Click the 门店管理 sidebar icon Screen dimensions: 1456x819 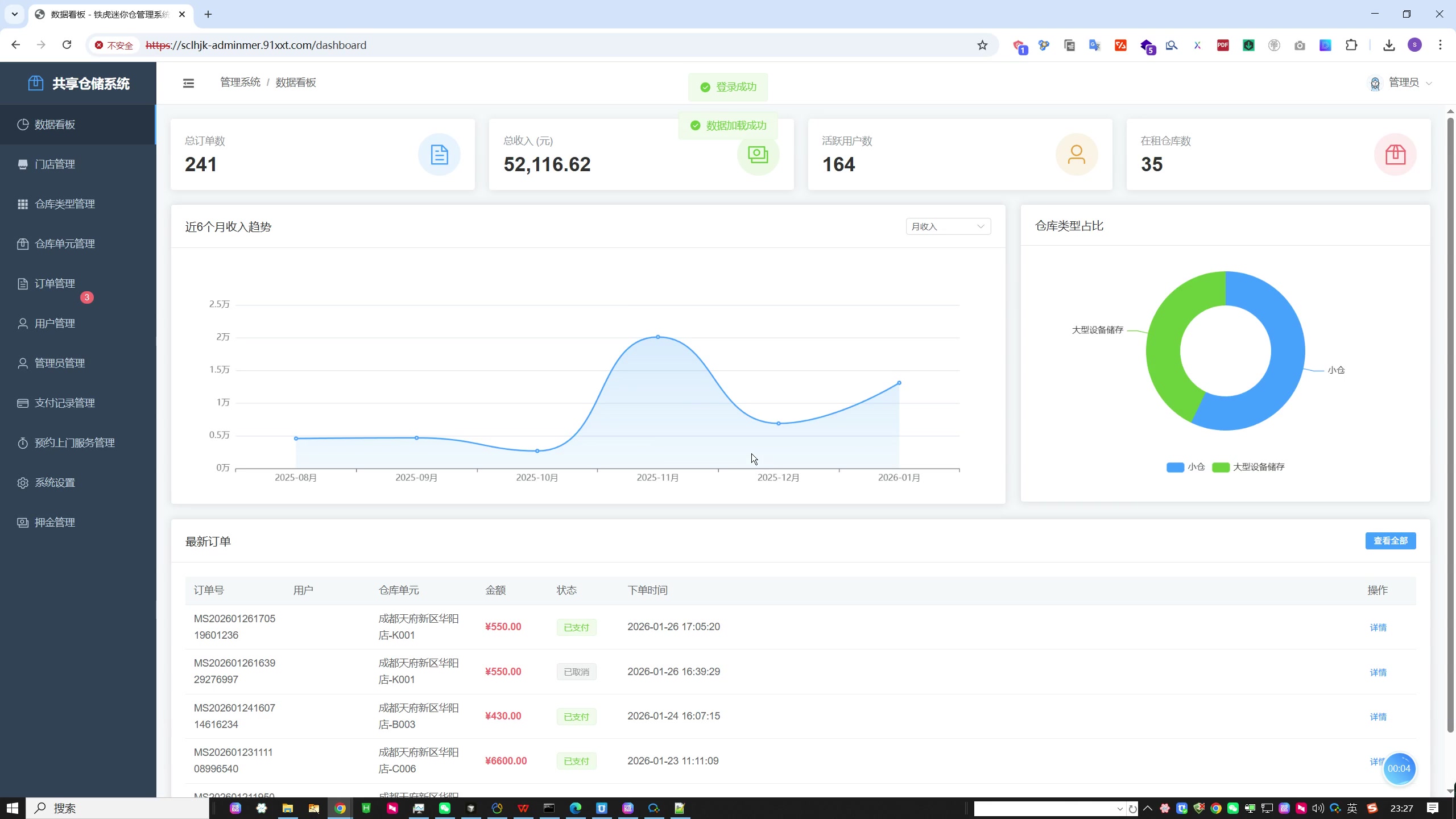coord(23,164)
